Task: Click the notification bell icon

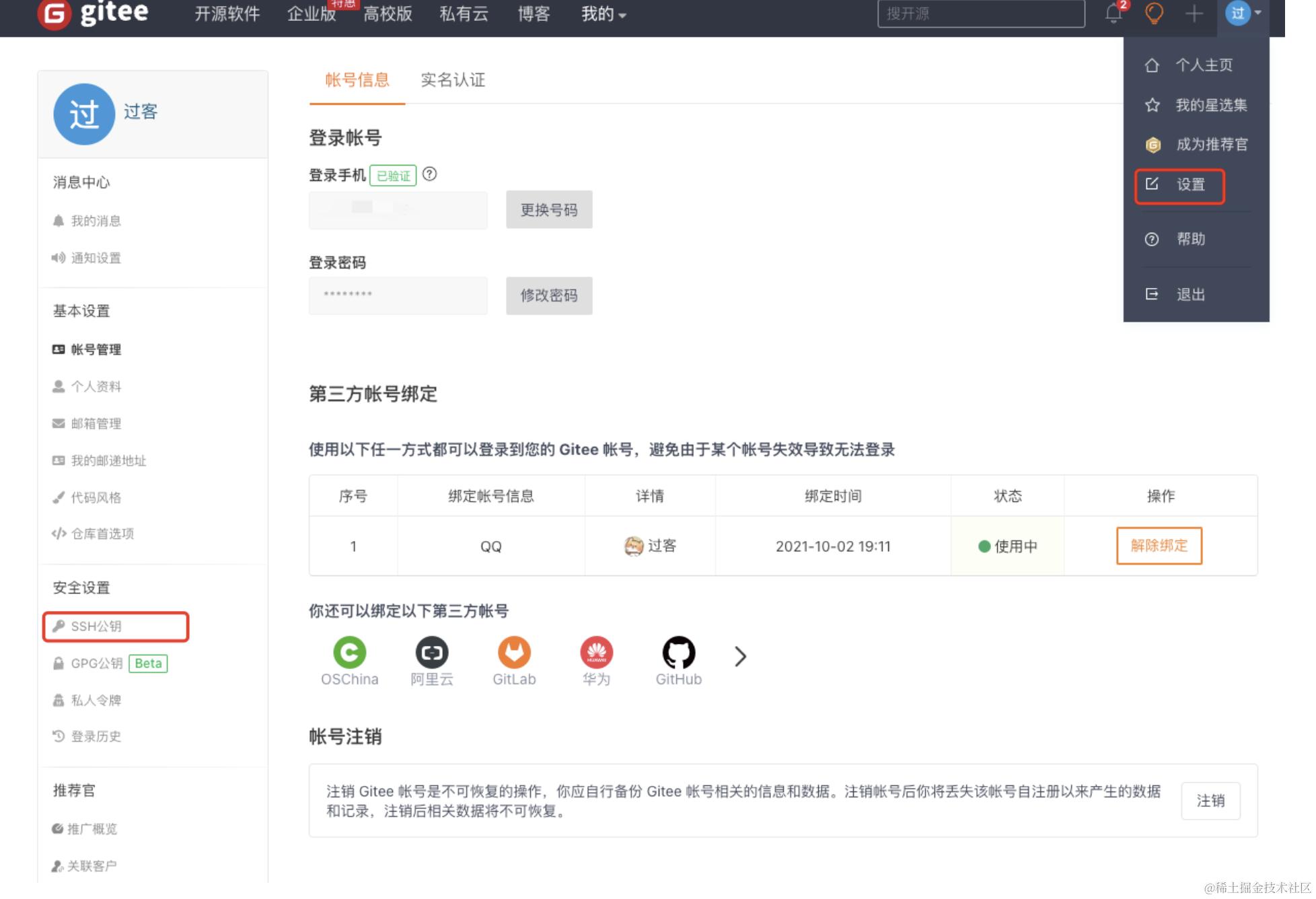Action: point(1113,13)
